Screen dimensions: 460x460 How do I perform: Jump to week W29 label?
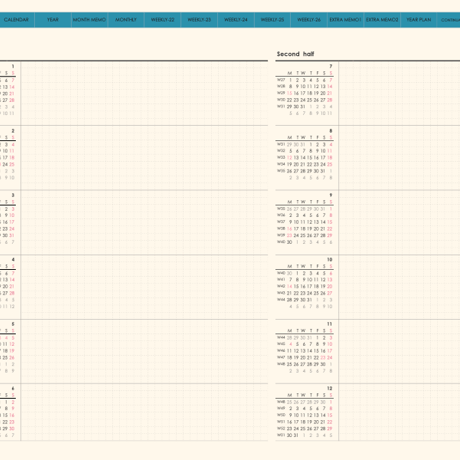point(281,93)
